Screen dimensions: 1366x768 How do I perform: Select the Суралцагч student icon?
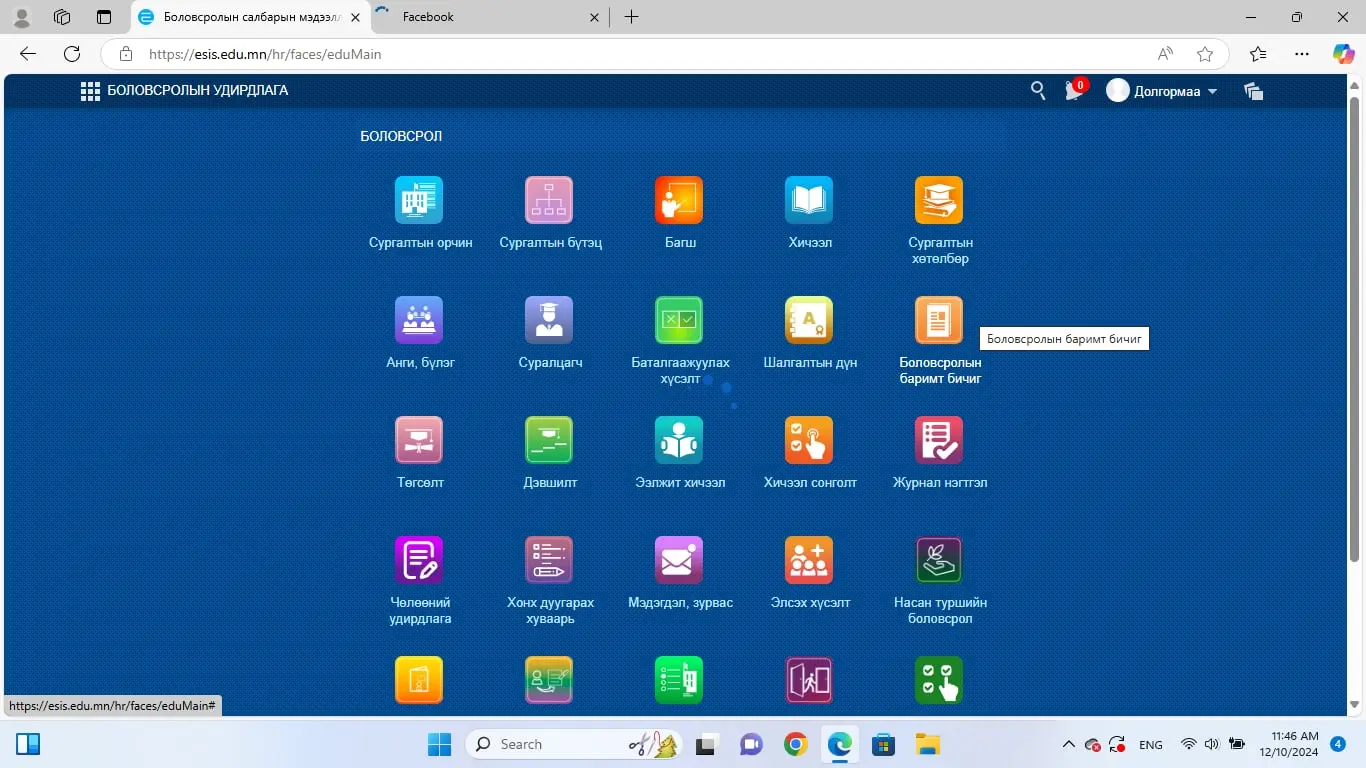[549, 320]
